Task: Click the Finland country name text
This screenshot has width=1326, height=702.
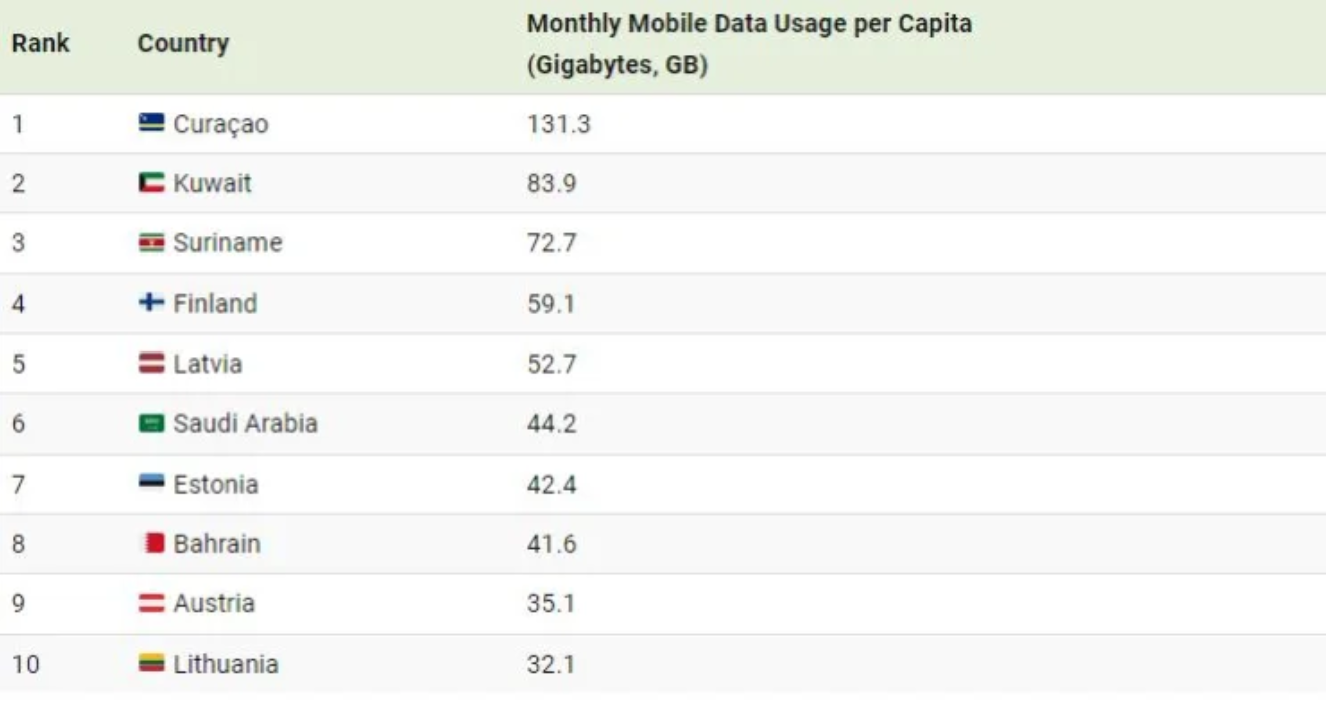Action: point(215,304)
